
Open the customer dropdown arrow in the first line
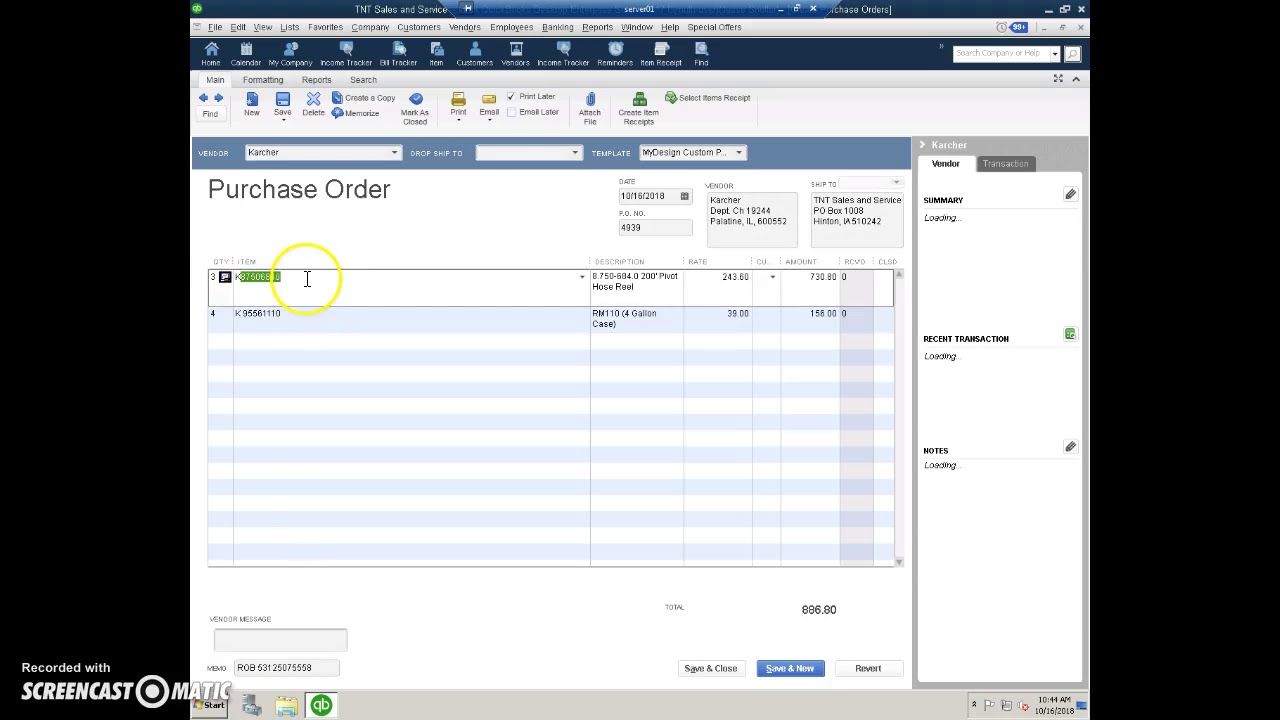[x=772, y=277]
